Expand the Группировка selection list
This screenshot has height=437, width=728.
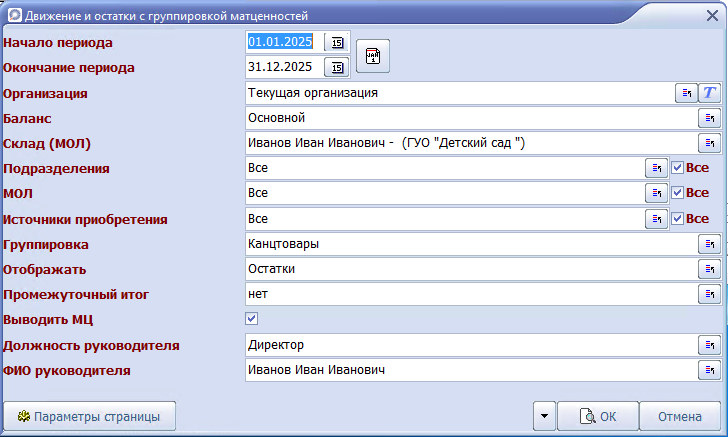click(x=709, y=243)
